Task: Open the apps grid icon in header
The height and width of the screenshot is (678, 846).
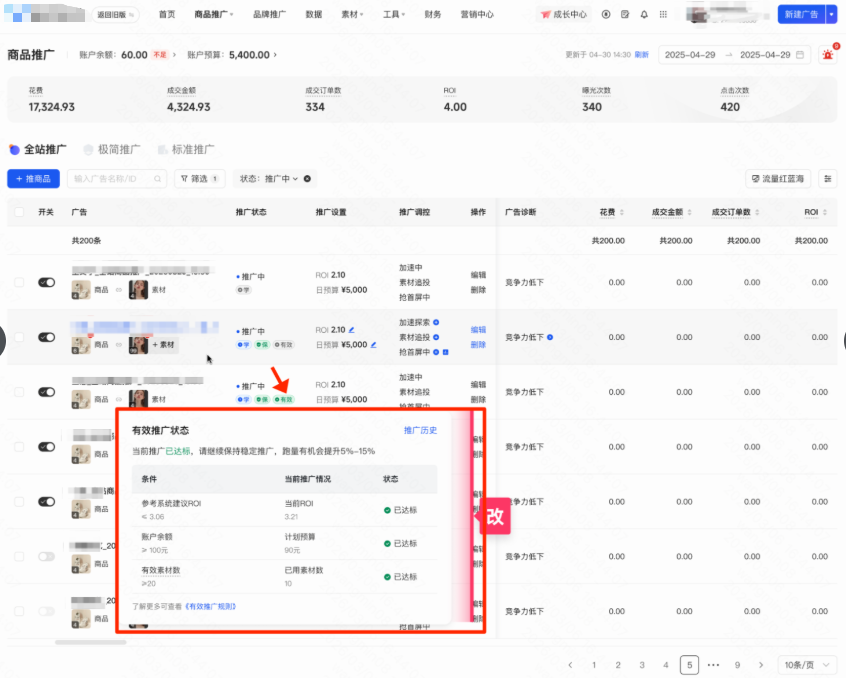Action: coord(663,15)
